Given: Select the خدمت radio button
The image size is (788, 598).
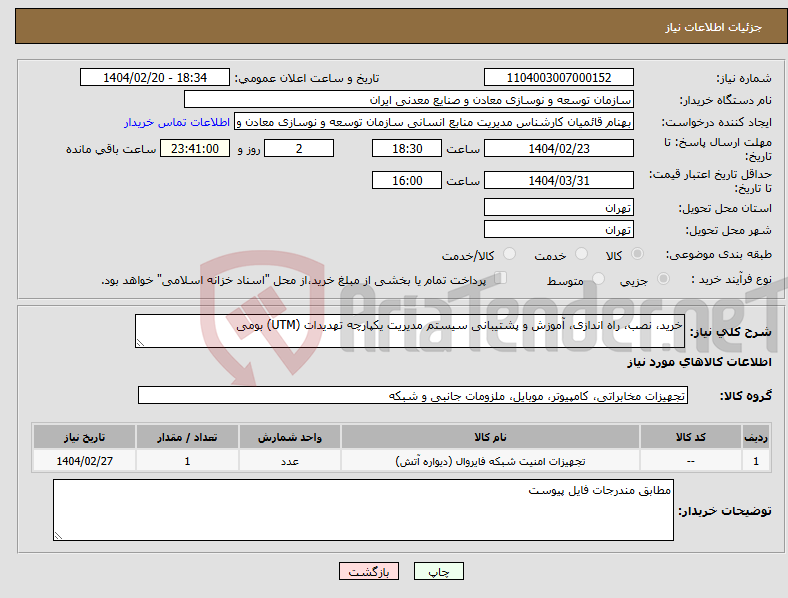Looking at the screenshot, I should [581, 254].
